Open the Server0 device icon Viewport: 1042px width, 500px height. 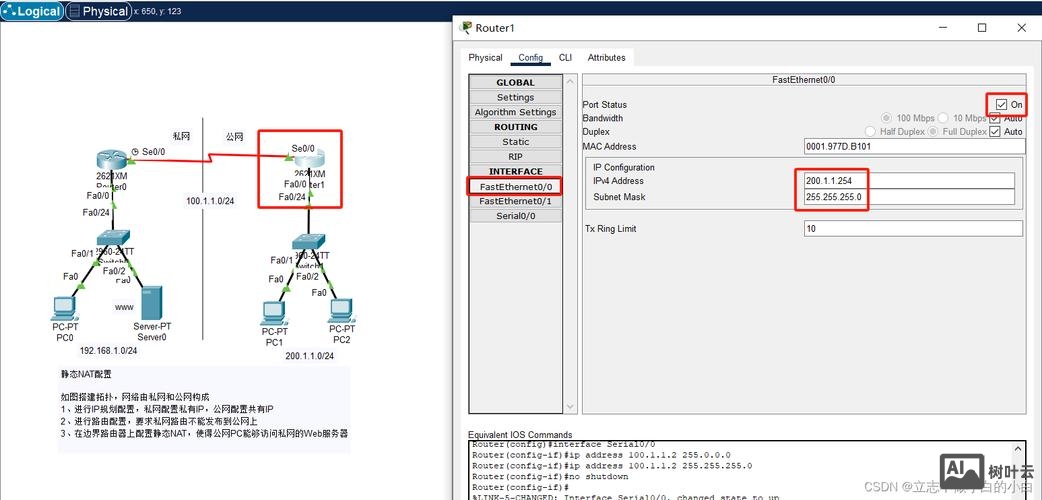point(151,303)
